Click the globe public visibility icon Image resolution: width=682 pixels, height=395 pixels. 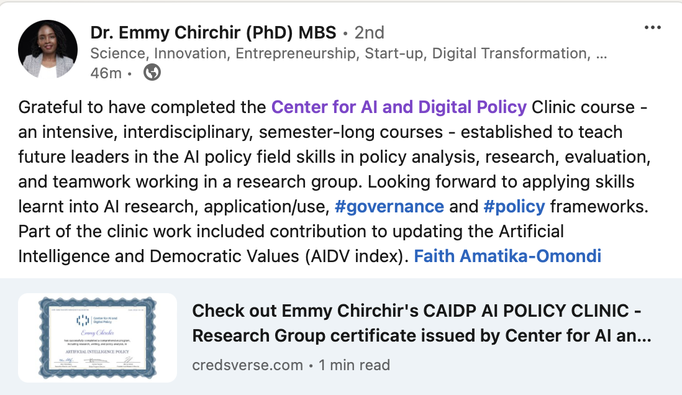pyautogui.click(x=152, y=72)
